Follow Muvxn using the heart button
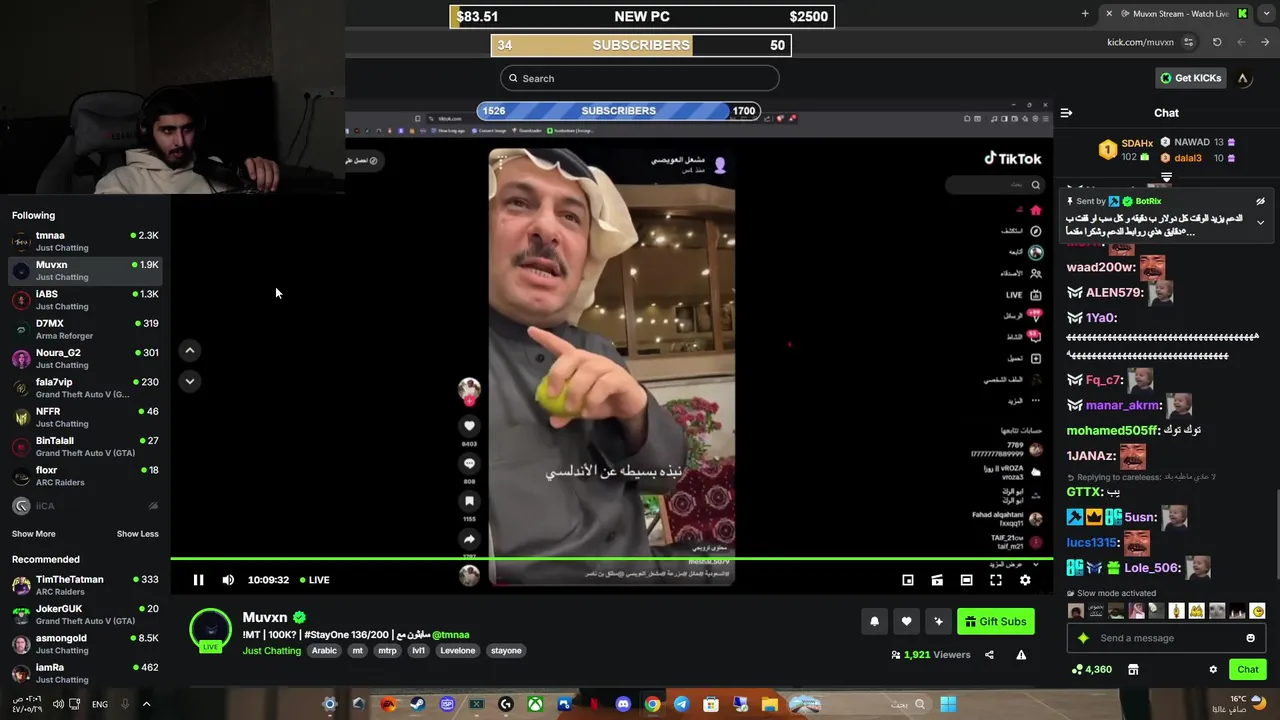The width and height of the screenshot is (1280, 720). [x=906, y=621]
